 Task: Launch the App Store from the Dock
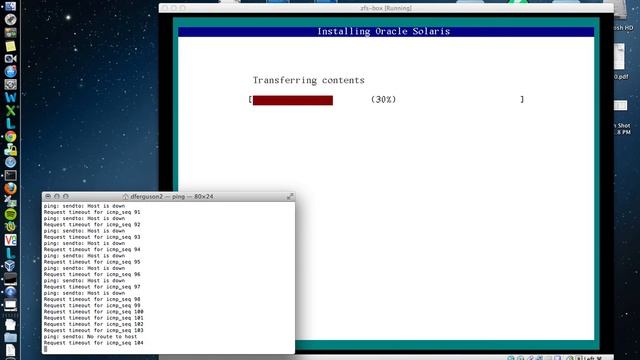tap(11, 71)
